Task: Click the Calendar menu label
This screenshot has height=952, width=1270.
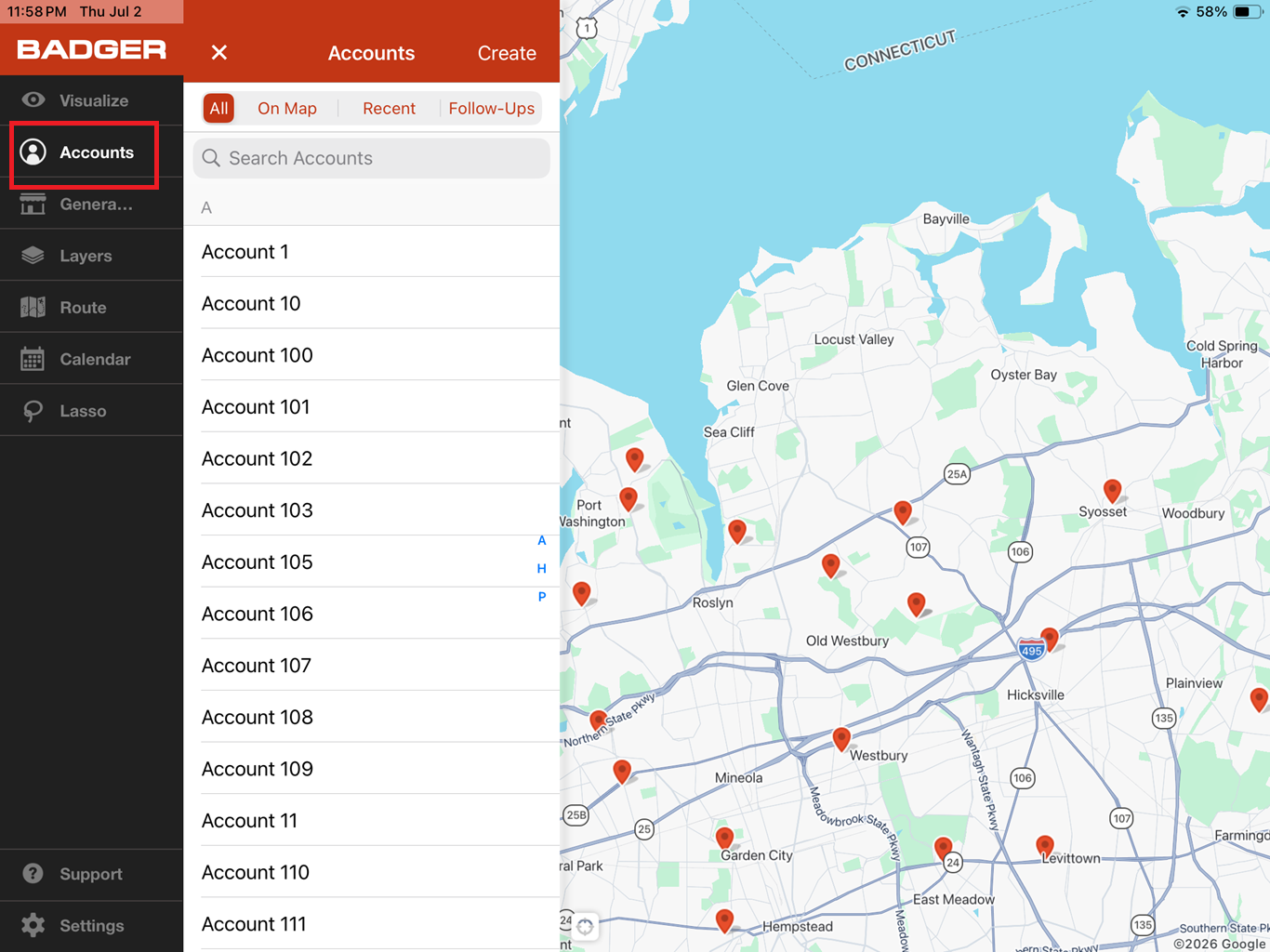Action: (95, 359)
